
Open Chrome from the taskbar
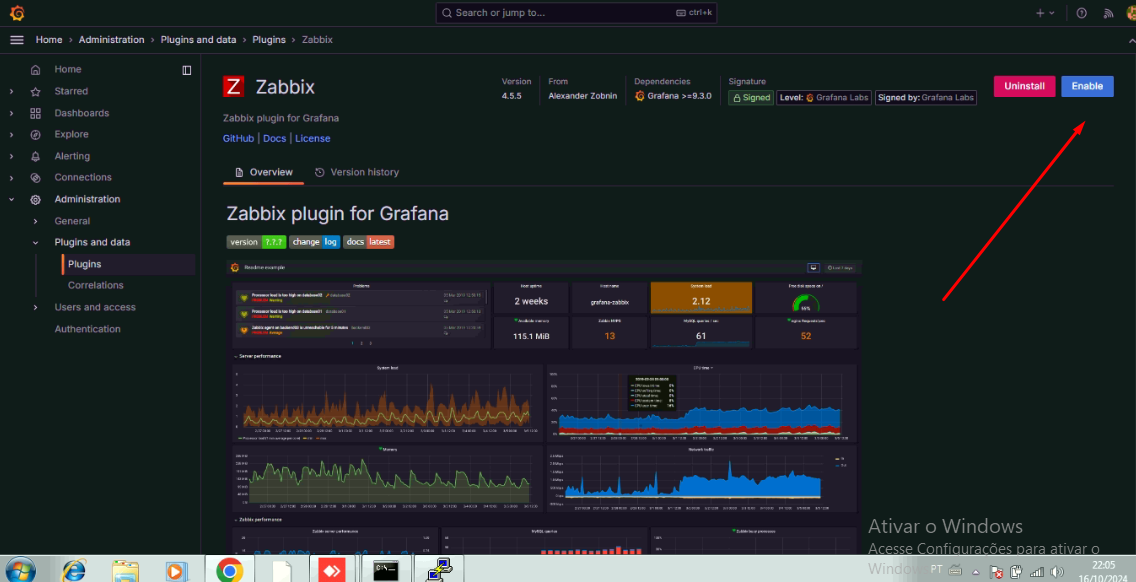[x=229, y=570]
